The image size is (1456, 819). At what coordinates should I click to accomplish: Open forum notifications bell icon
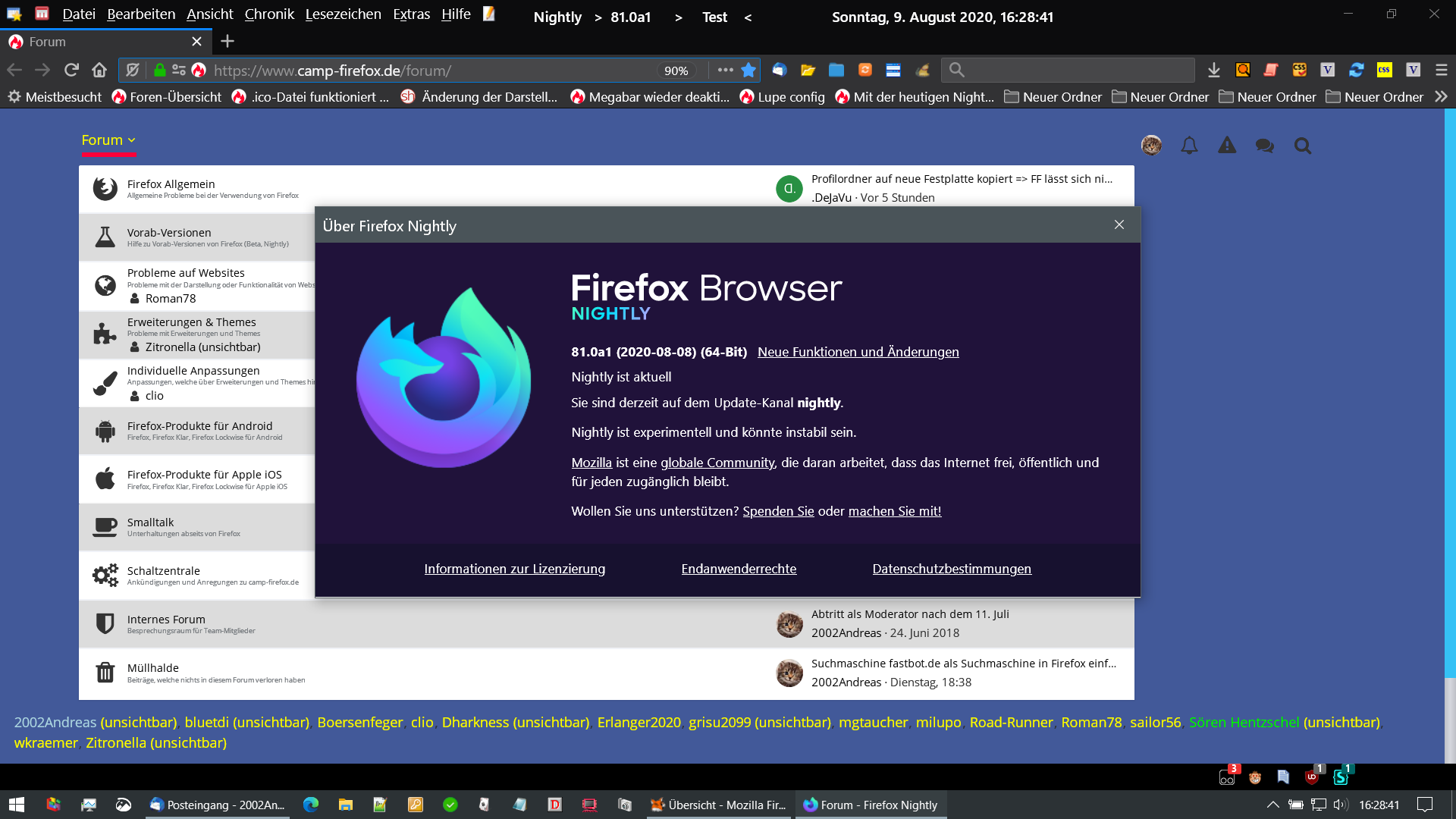click(x=1189, y=146)
